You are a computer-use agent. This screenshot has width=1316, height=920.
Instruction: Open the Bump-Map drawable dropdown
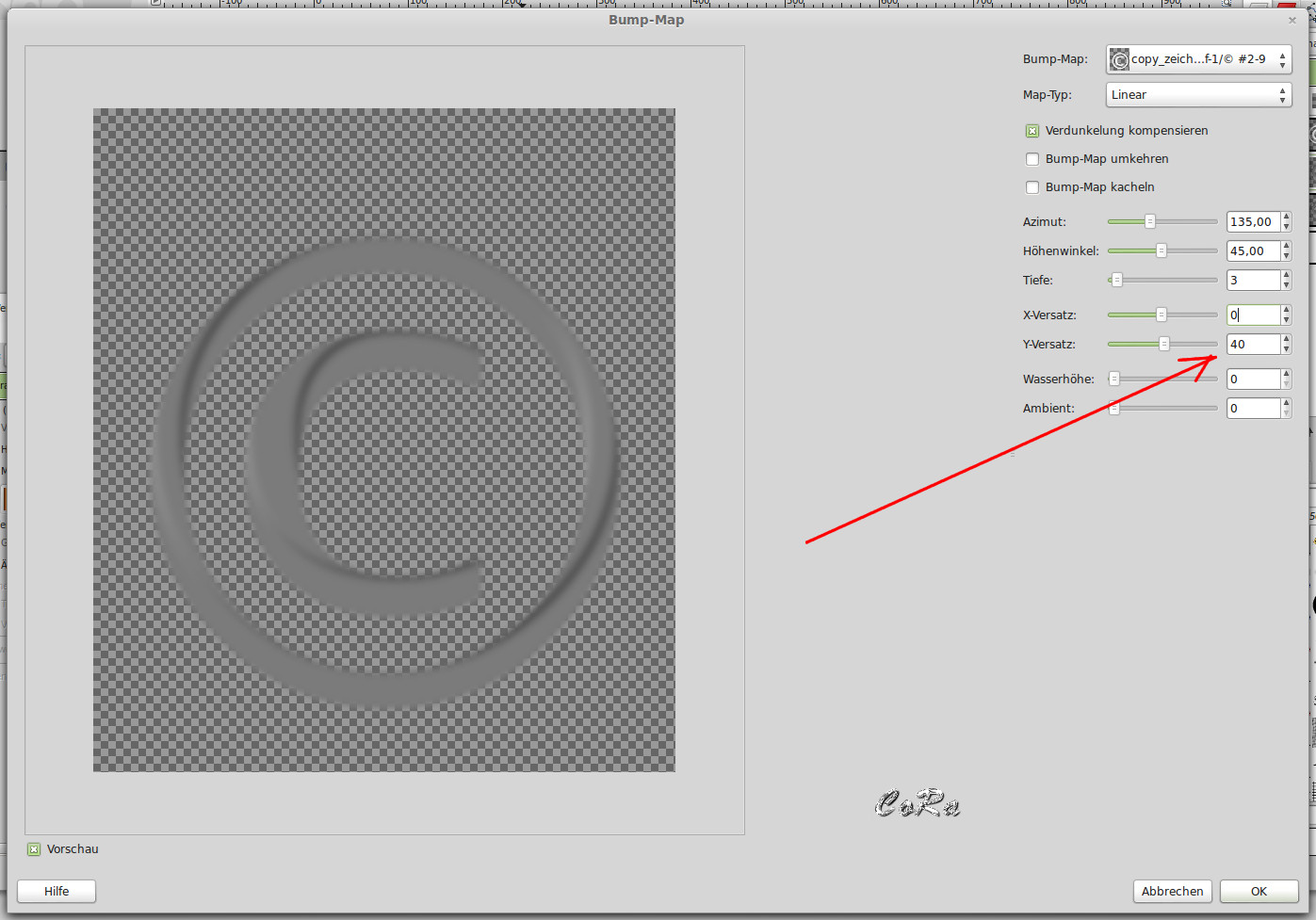point(1198,59)
